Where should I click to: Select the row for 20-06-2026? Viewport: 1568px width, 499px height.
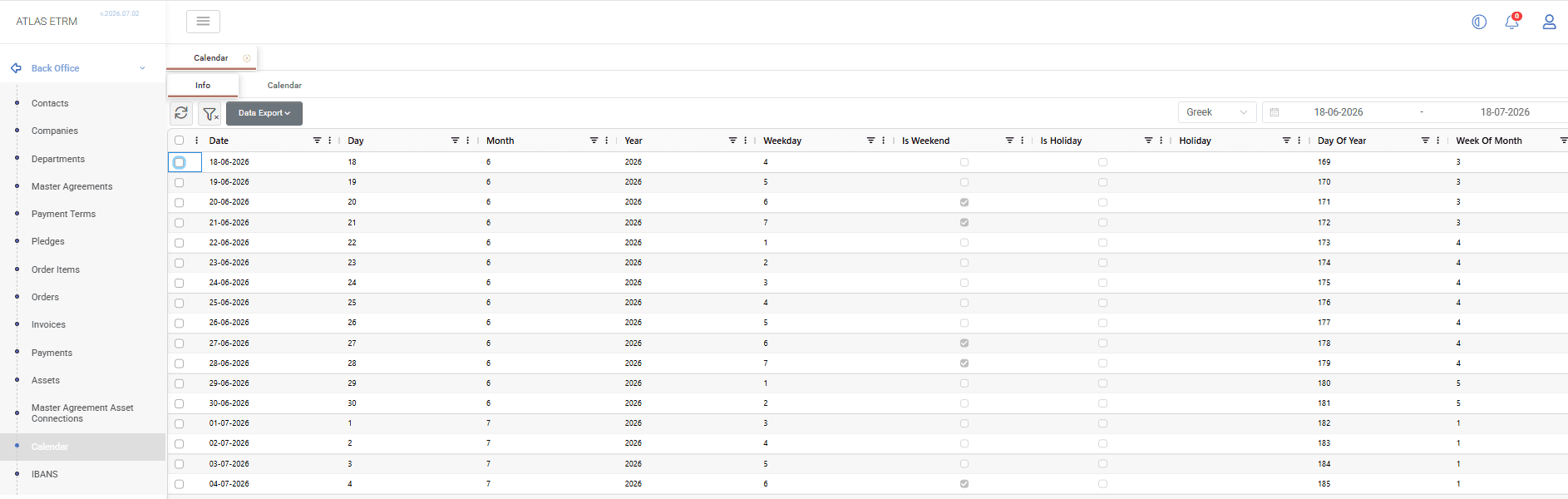tap(179, 202)
